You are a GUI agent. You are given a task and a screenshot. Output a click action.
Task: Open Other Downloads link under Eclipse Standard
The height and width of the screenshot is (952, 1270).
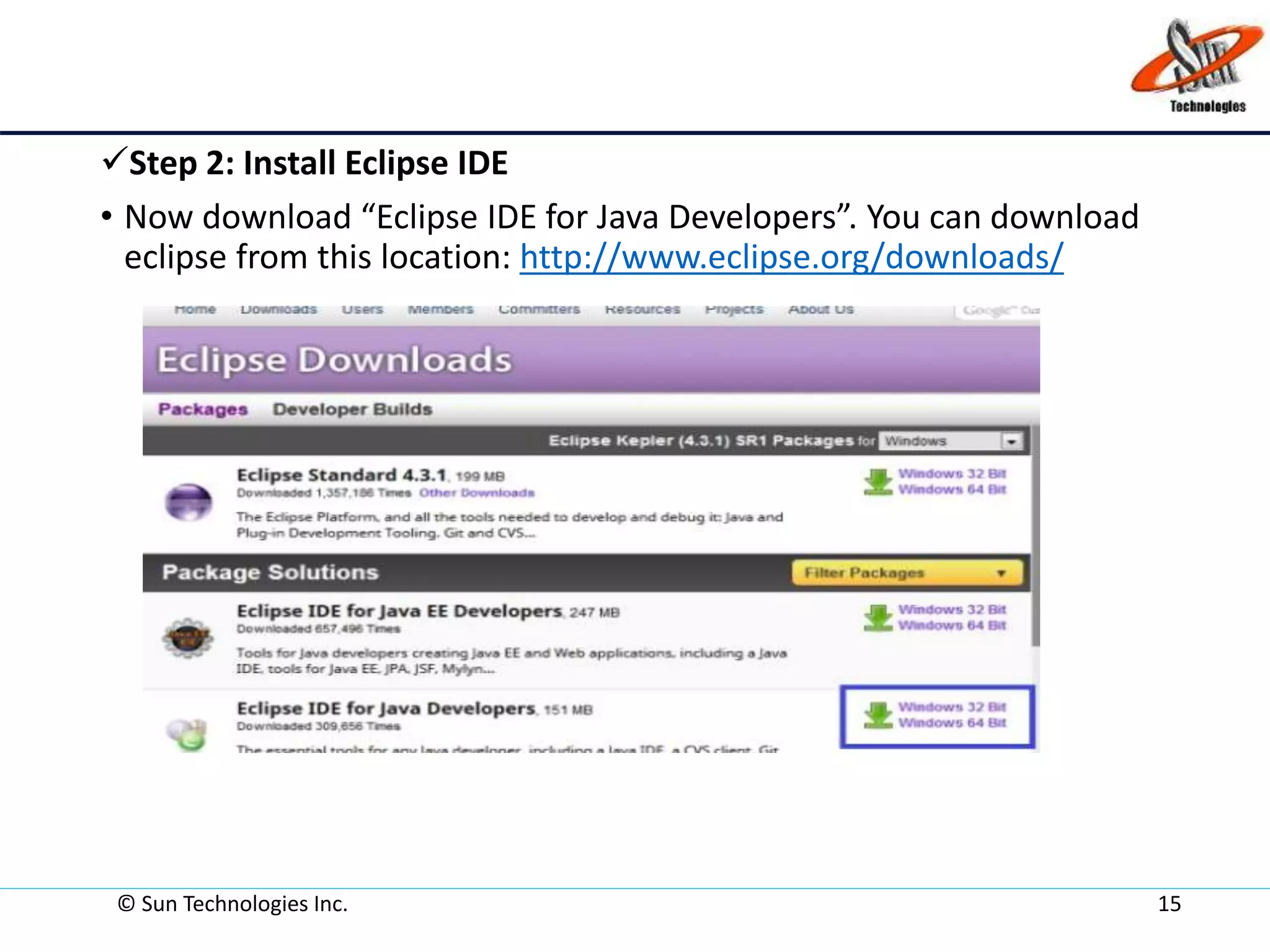click(x=477, y=493)
